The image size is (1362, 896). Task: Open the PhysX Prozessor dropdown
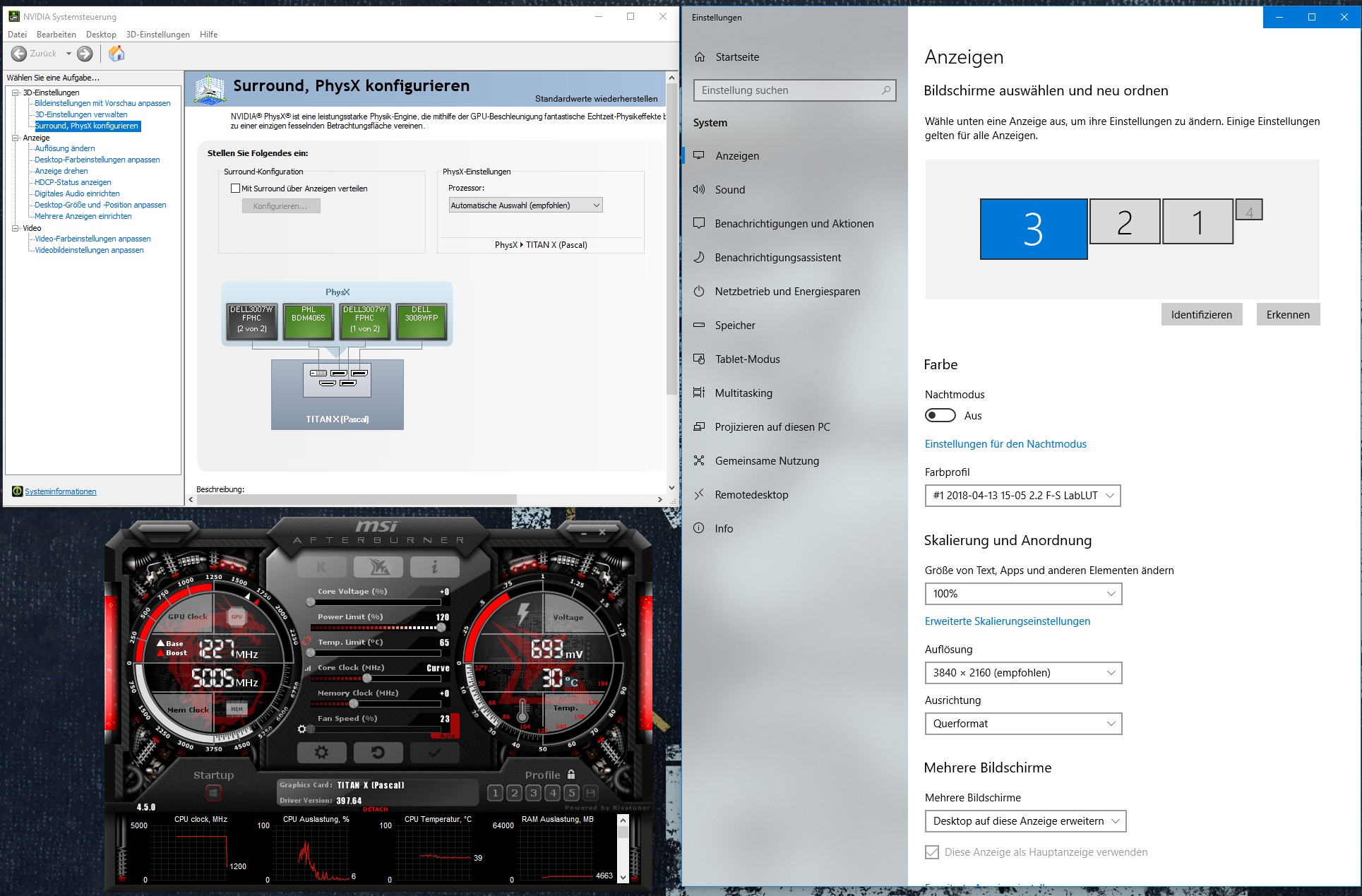[525, 205]
